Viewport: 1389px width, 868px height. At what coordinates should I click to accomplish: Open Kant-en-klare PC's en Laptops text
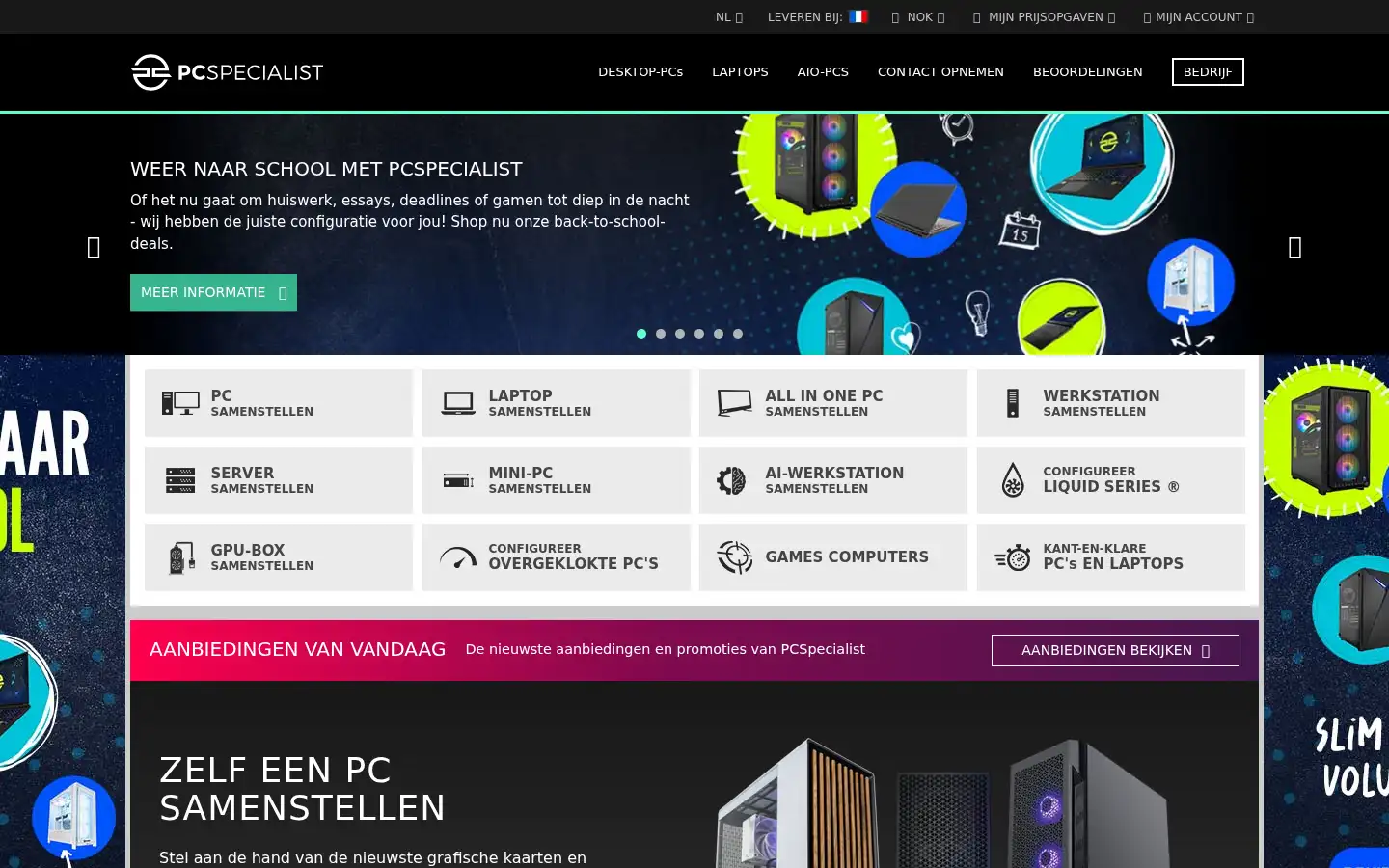tap(1112, 556)
